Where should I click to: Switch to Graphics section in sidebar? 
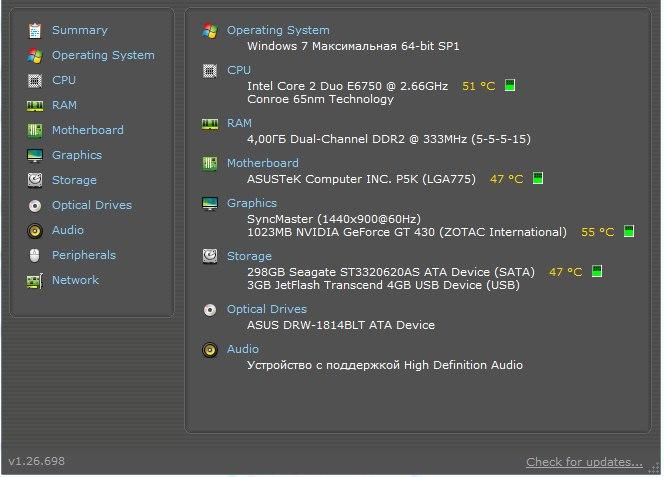77,155
